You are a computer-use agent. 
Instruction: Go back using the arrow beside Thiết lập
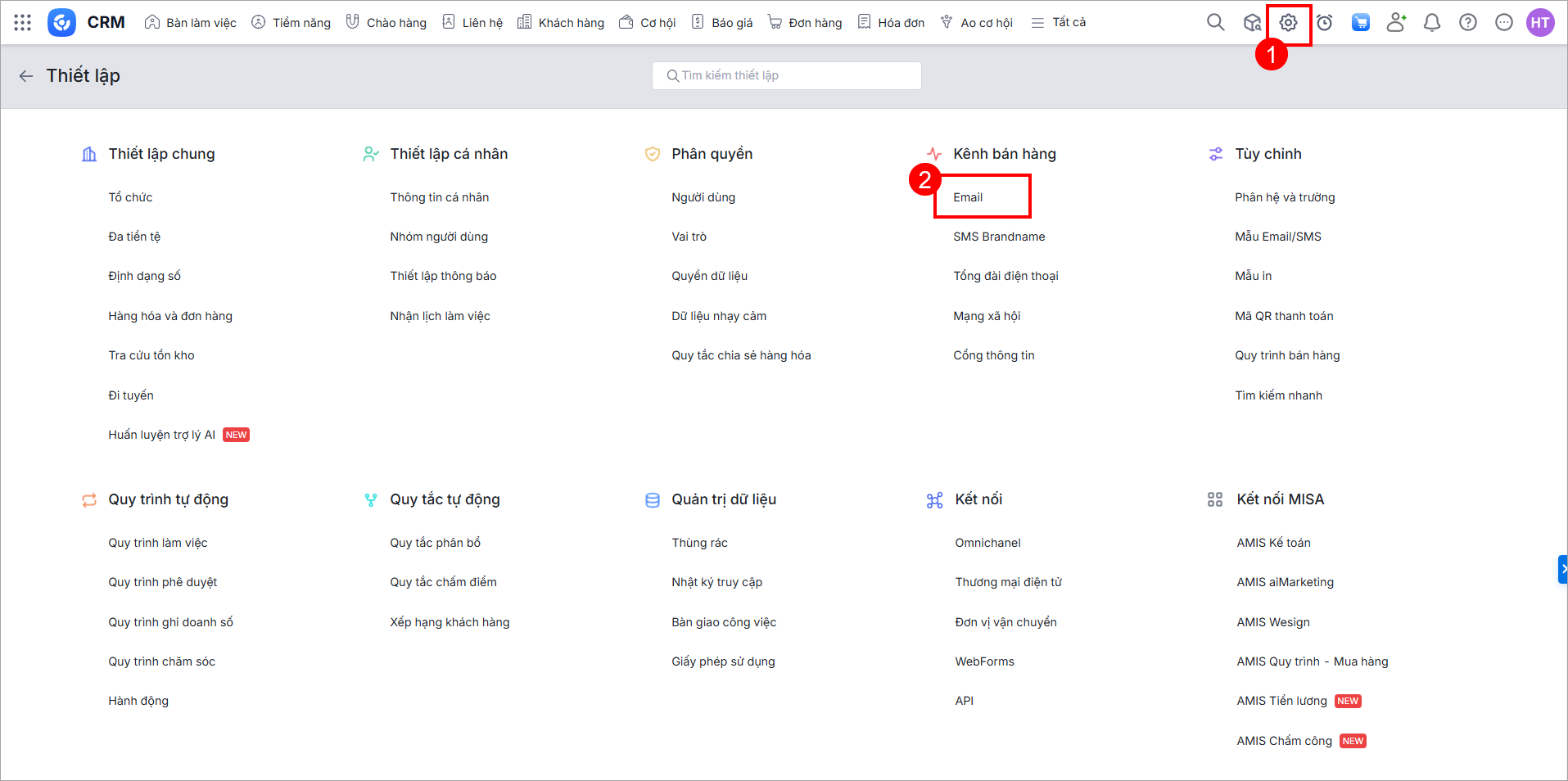pyautogui.click(x=26, y=76)
